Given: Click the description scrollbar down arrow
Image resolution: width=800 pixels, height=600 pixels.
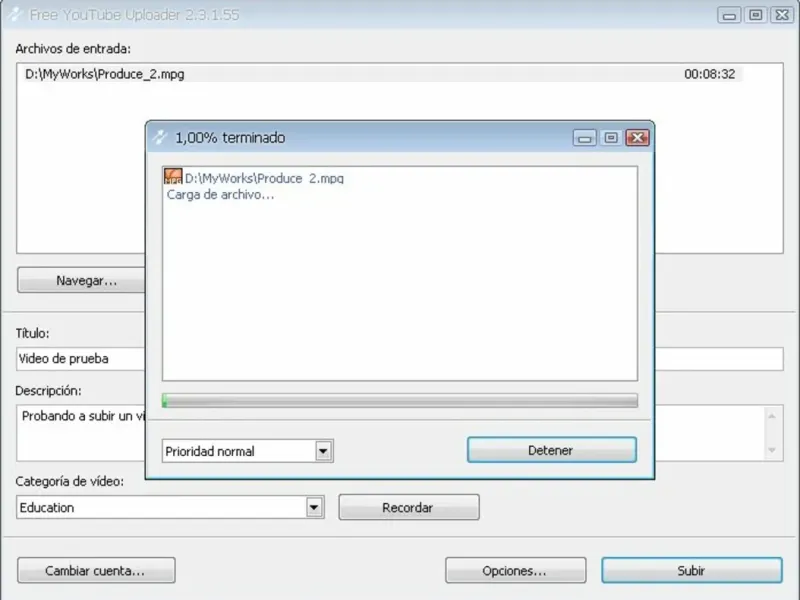Looking at the screenshot, I should (772, 450).
